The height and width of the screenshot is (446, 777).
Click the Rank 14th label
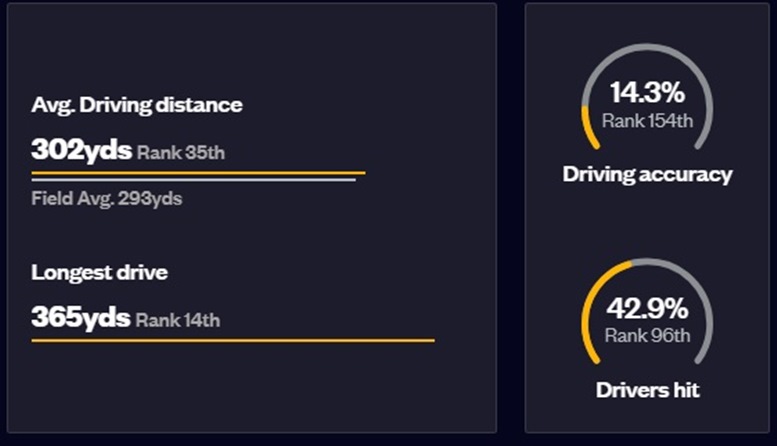[x=177, y=320]
